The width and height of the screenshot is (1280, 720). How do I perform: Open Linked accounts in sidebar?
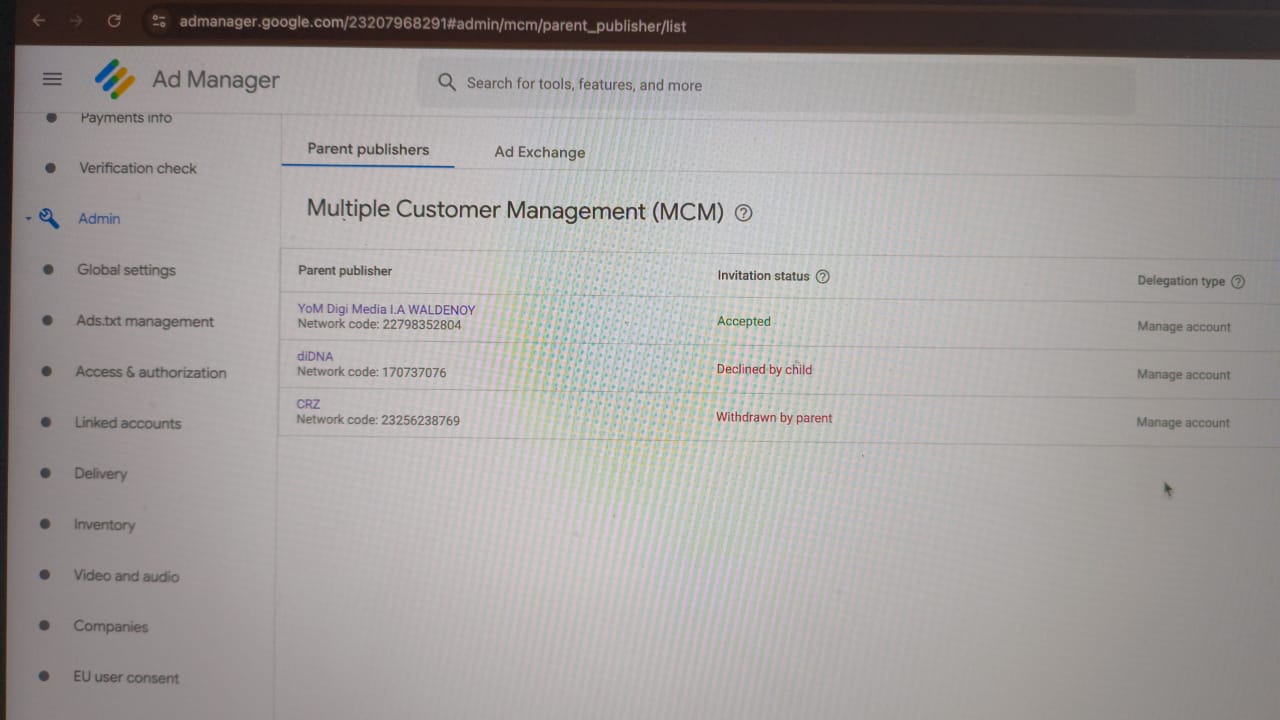(x=128, y=423)
